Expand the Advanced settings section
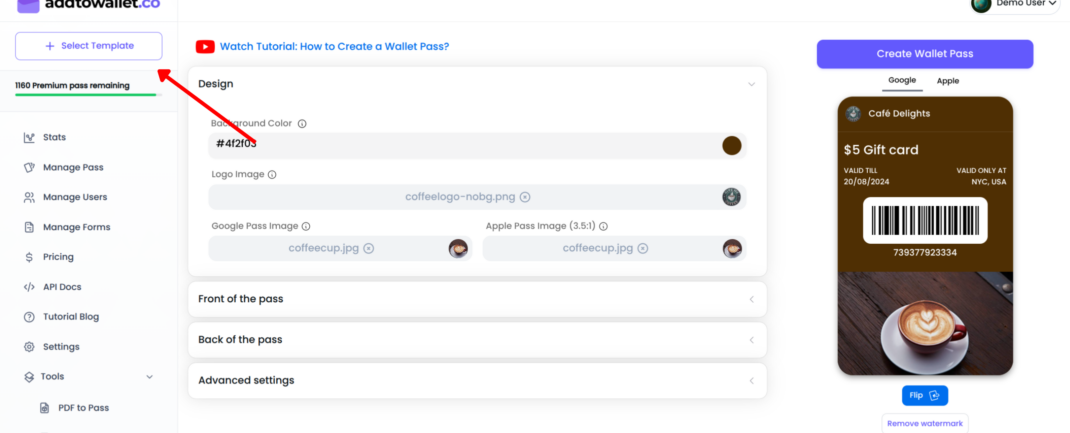 click(x=751, y=380)
